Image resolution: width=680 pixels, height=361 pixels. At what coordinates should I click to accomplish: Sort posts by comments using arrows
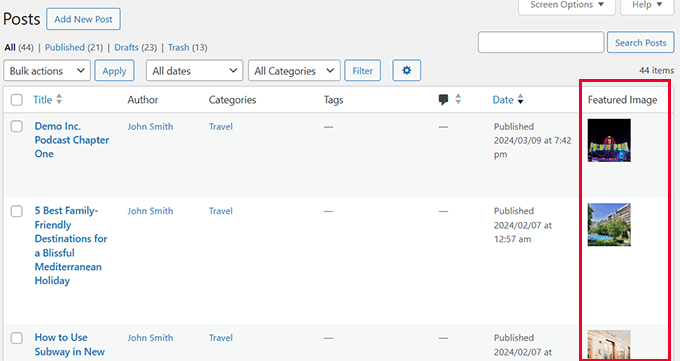[x=458, y=99]
